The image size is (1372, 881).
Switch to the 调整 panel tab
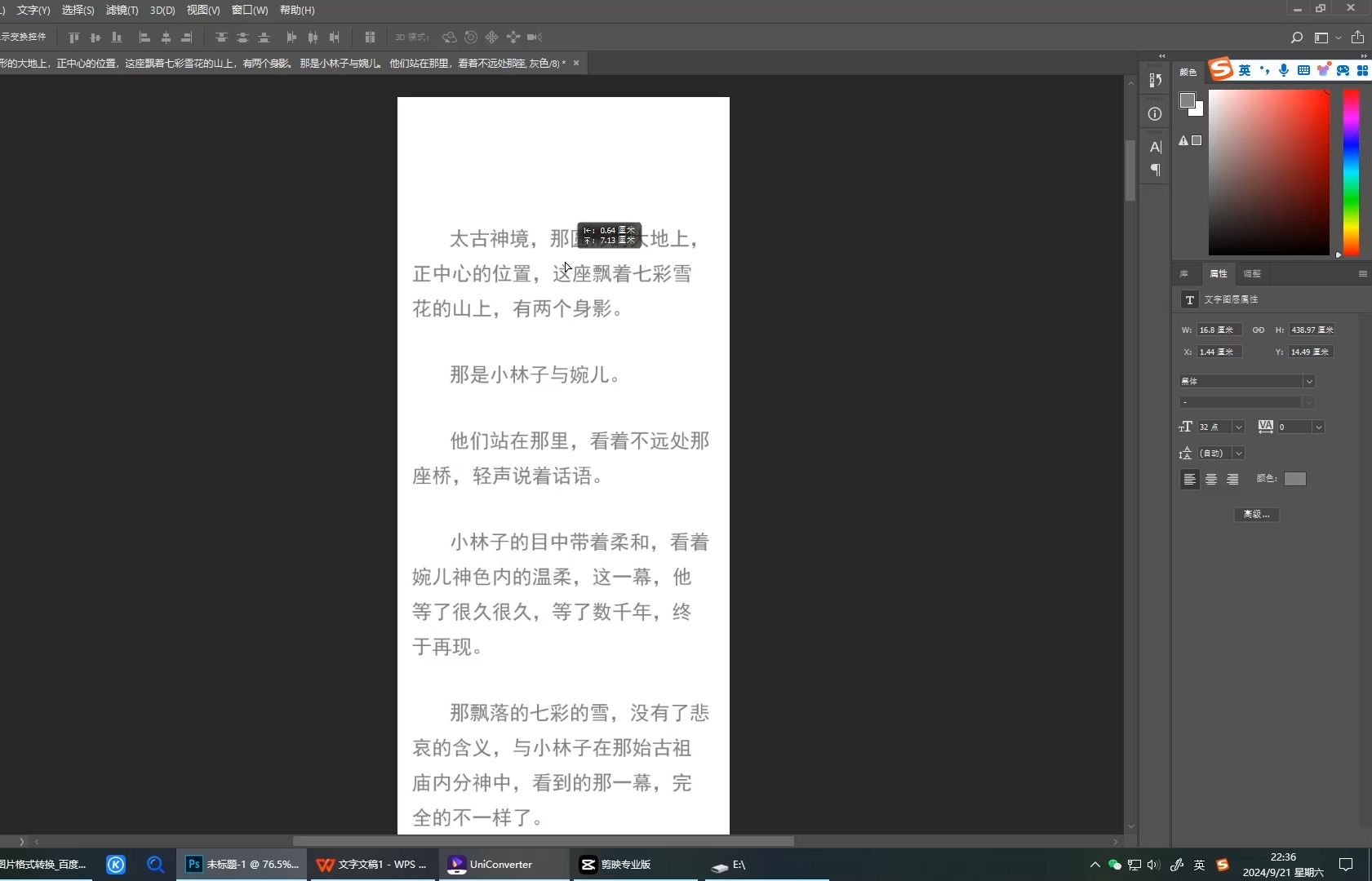pos(1253,273)
